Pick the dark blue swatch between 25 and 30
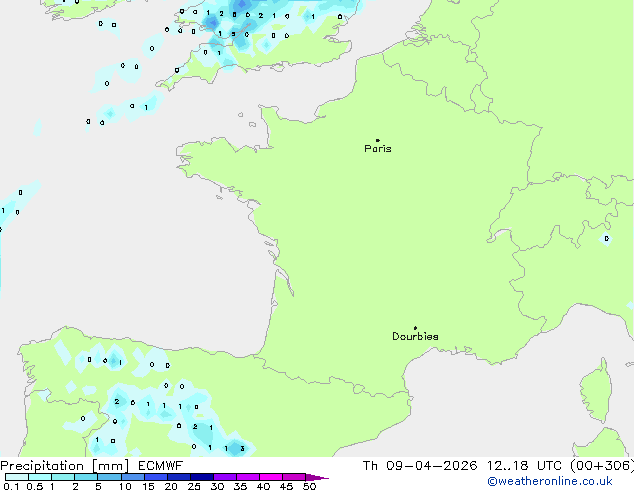Screen dimensions: 634x490 pyautogui.click(x=202, y=477)
